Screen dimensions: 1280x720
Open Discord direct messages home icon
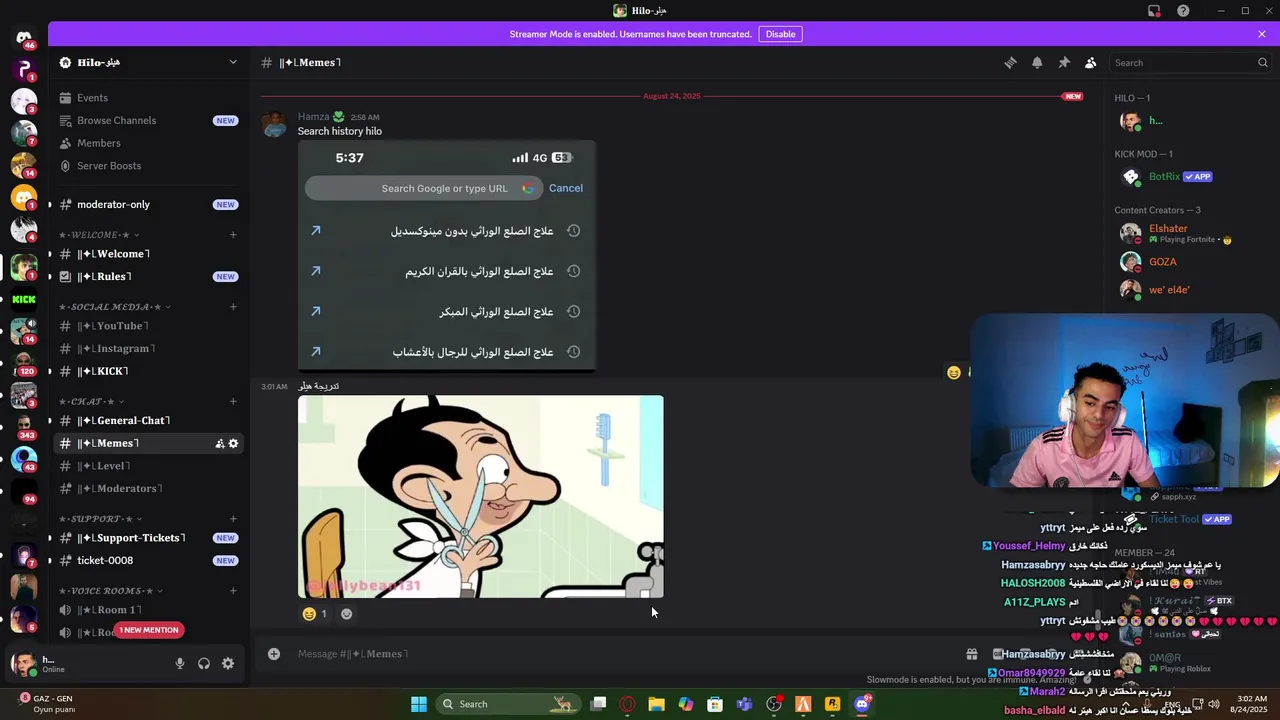point(24,37)
